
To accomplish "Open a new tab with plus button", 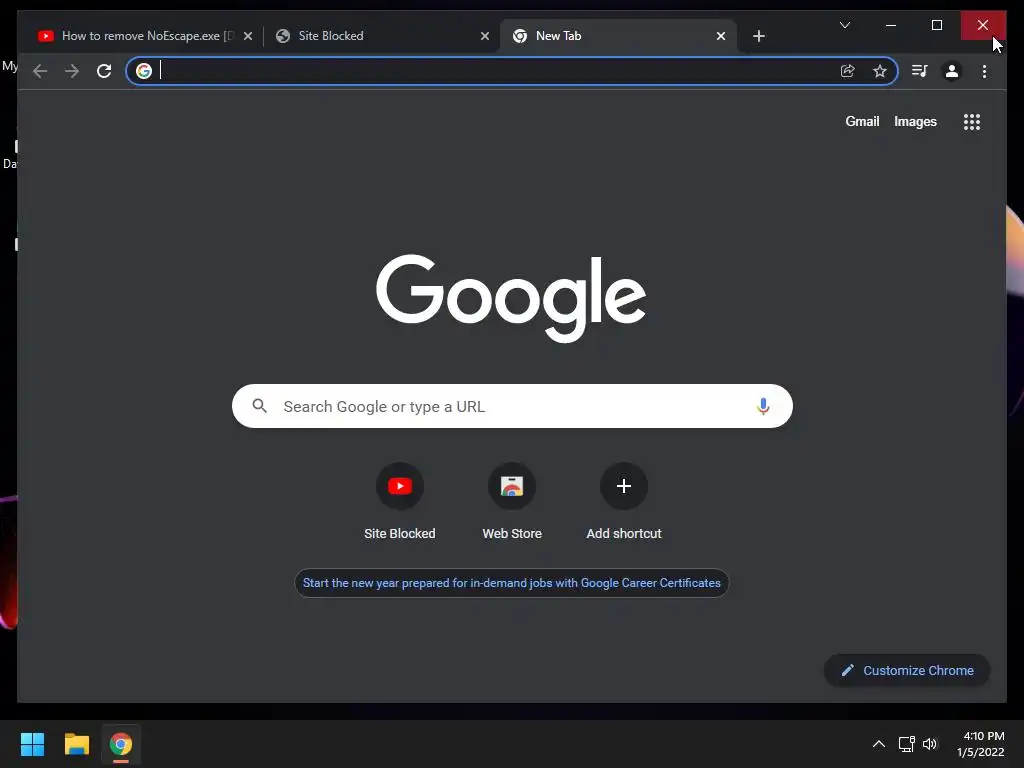I will tap(758, 36).
